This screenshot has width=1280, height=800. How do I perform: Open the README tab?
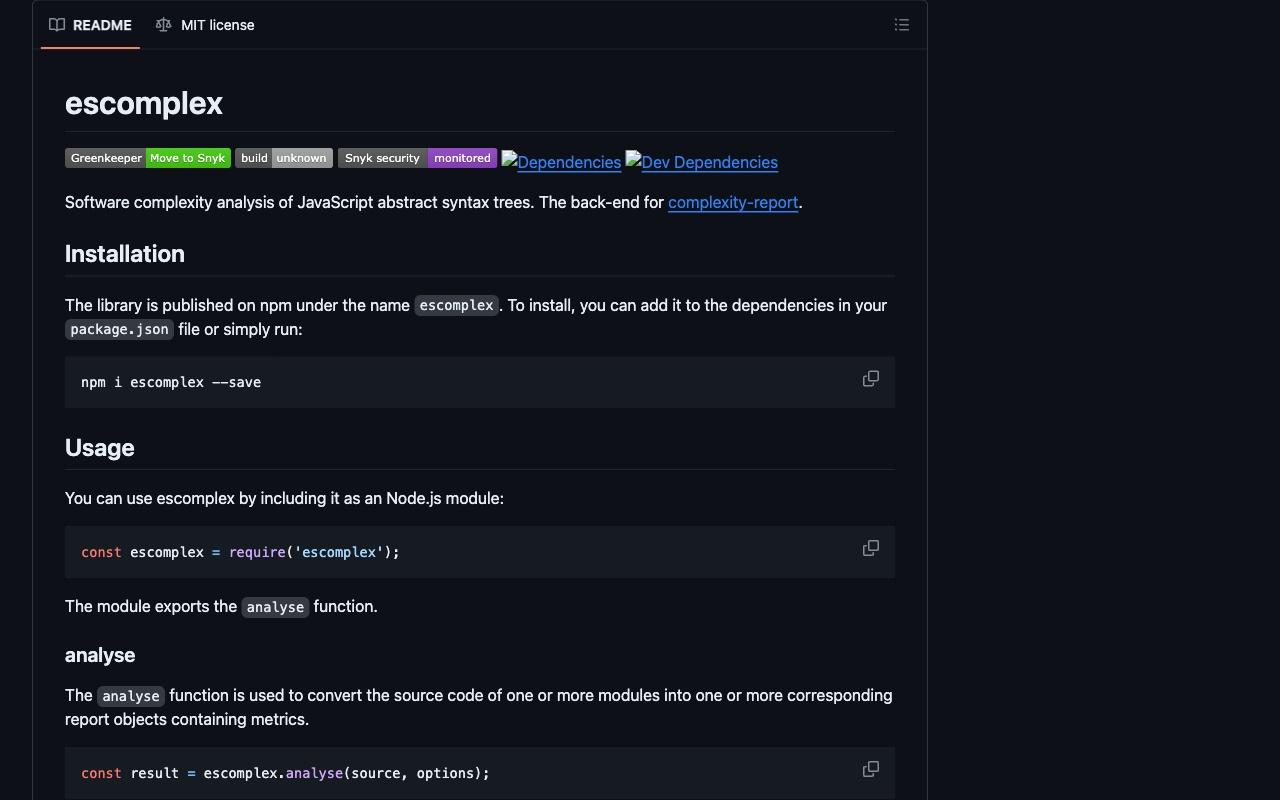[x=90, y=25]
